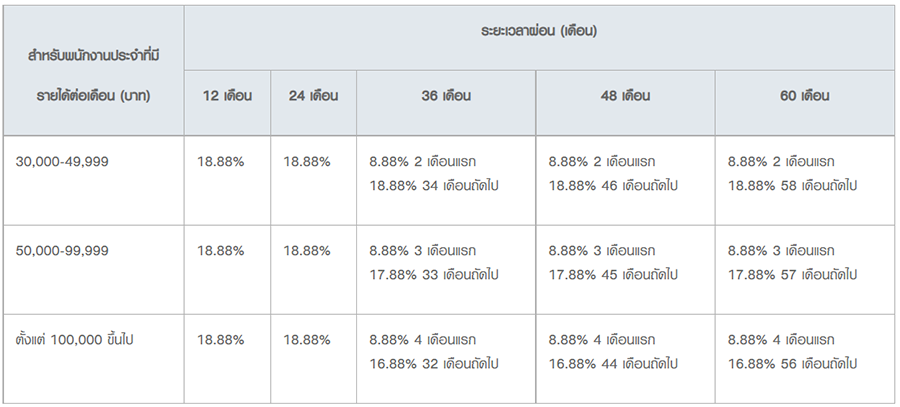
Task: Click 24-month rate for 50,000-99,999 income
Action: tap(307, 250)
